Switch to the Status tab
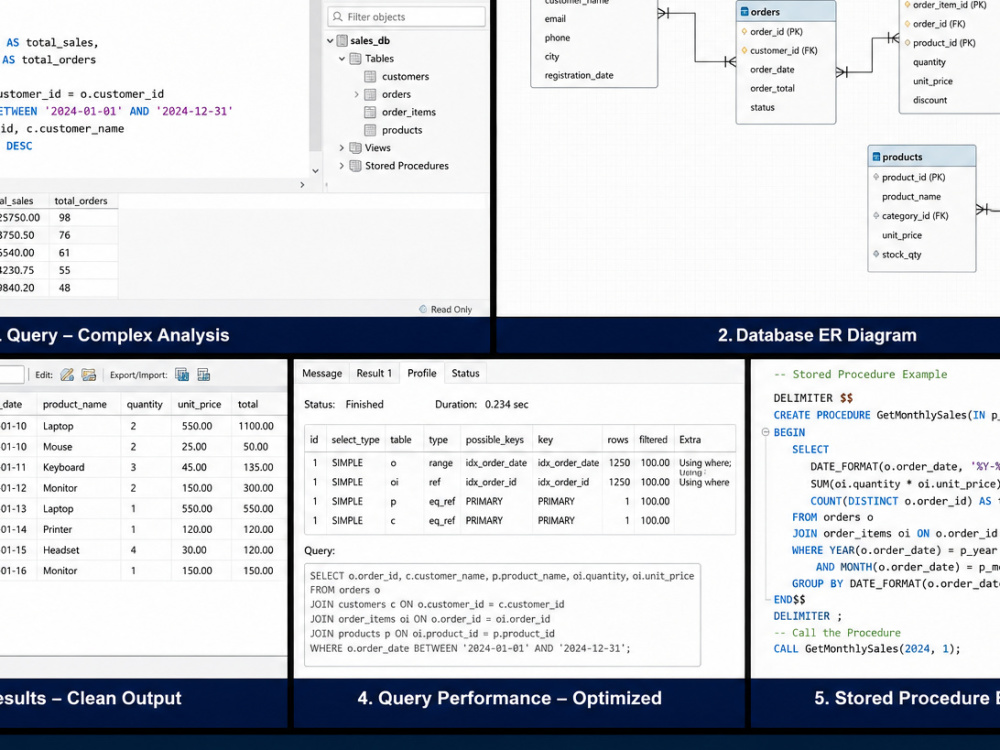Image resolution: width=1000 pixels, height=750 pixels. (466, 373)
